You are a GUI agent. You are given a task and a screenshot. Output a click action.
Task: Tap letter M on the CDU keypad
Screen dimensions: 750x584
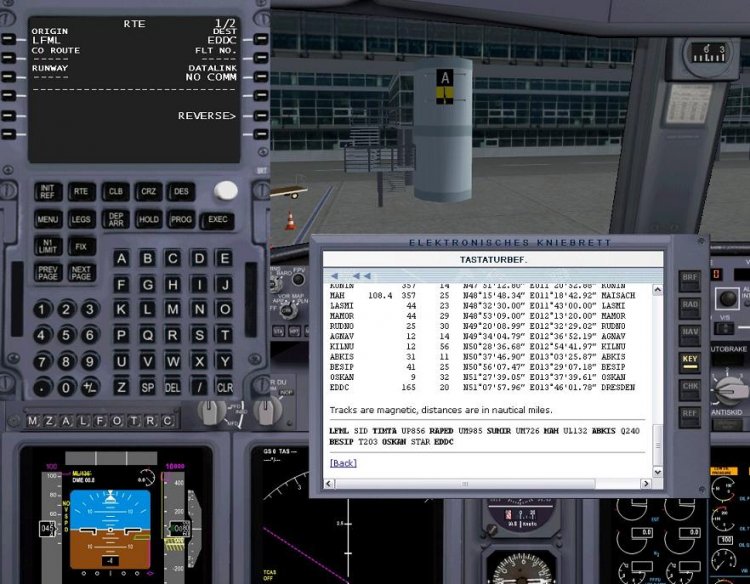click(173, 309)
